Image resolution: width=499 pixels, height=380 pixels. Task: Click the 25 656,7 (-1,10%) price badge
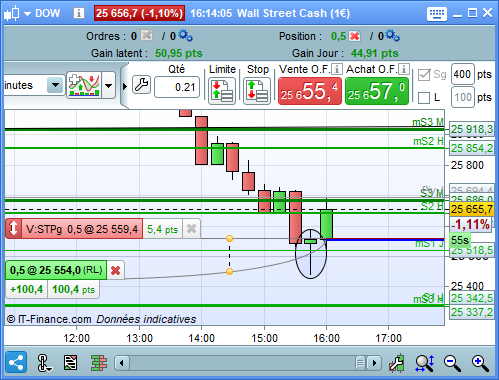pos(139,13)
